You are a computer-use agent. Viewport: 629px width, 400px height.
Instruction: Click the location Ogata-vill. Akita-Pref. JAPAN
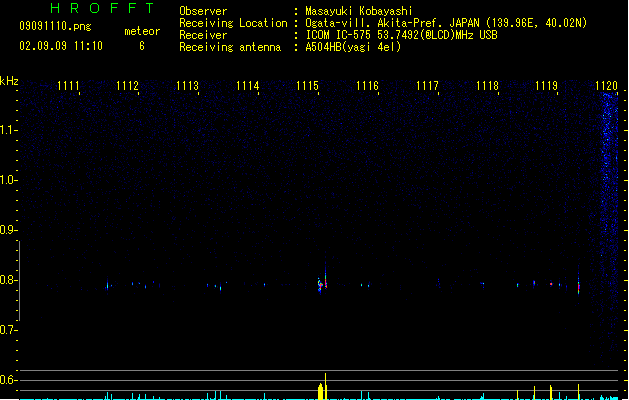[x=392, y=23]
